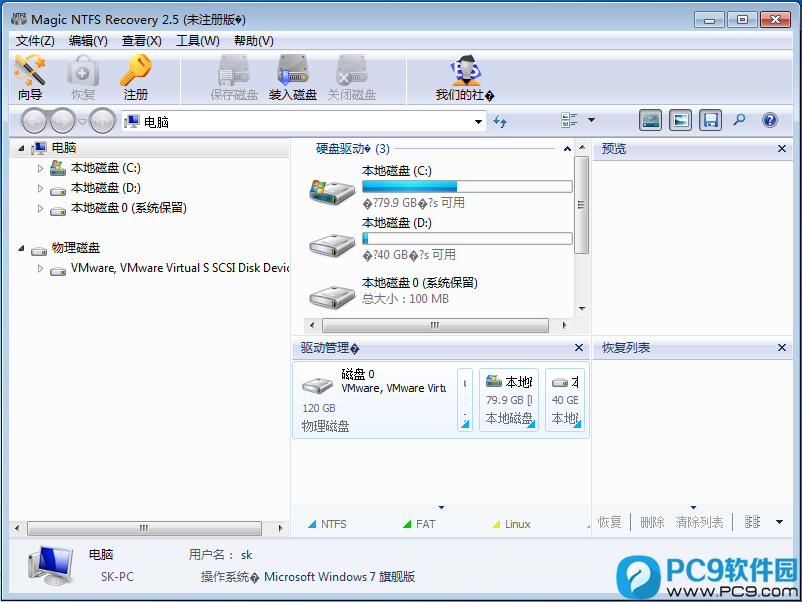Viewport: 802px width, 602px height.
Task: Click the tree panel horizontal scrollbar
Action: pos(144,528)
